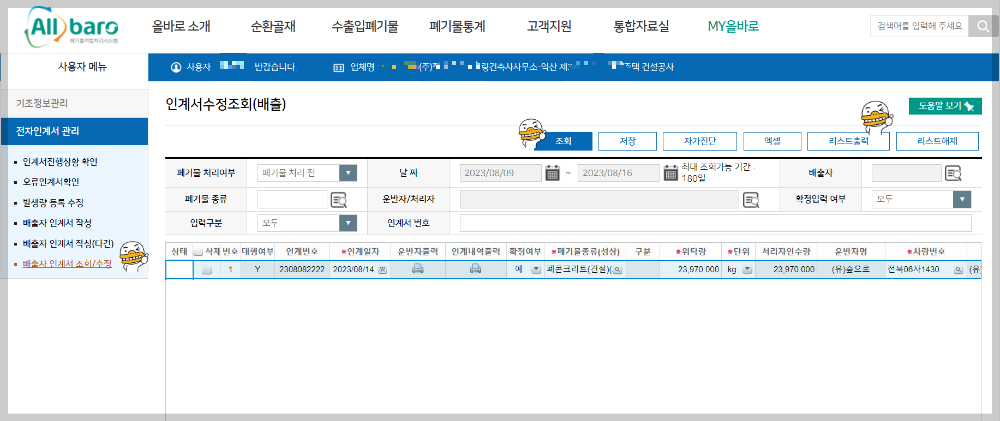Open the 입력구분 dropdown
This screenshot has width=1000, height=421.
pos(348,223)
